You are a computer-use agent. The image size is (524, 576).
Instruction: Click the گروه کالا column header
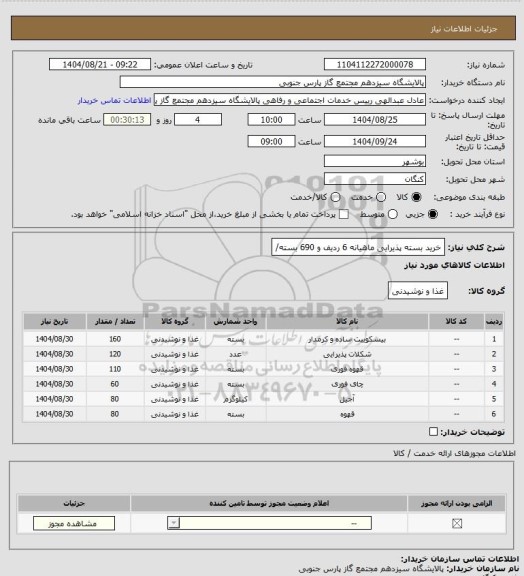click(x=175, y=321)
